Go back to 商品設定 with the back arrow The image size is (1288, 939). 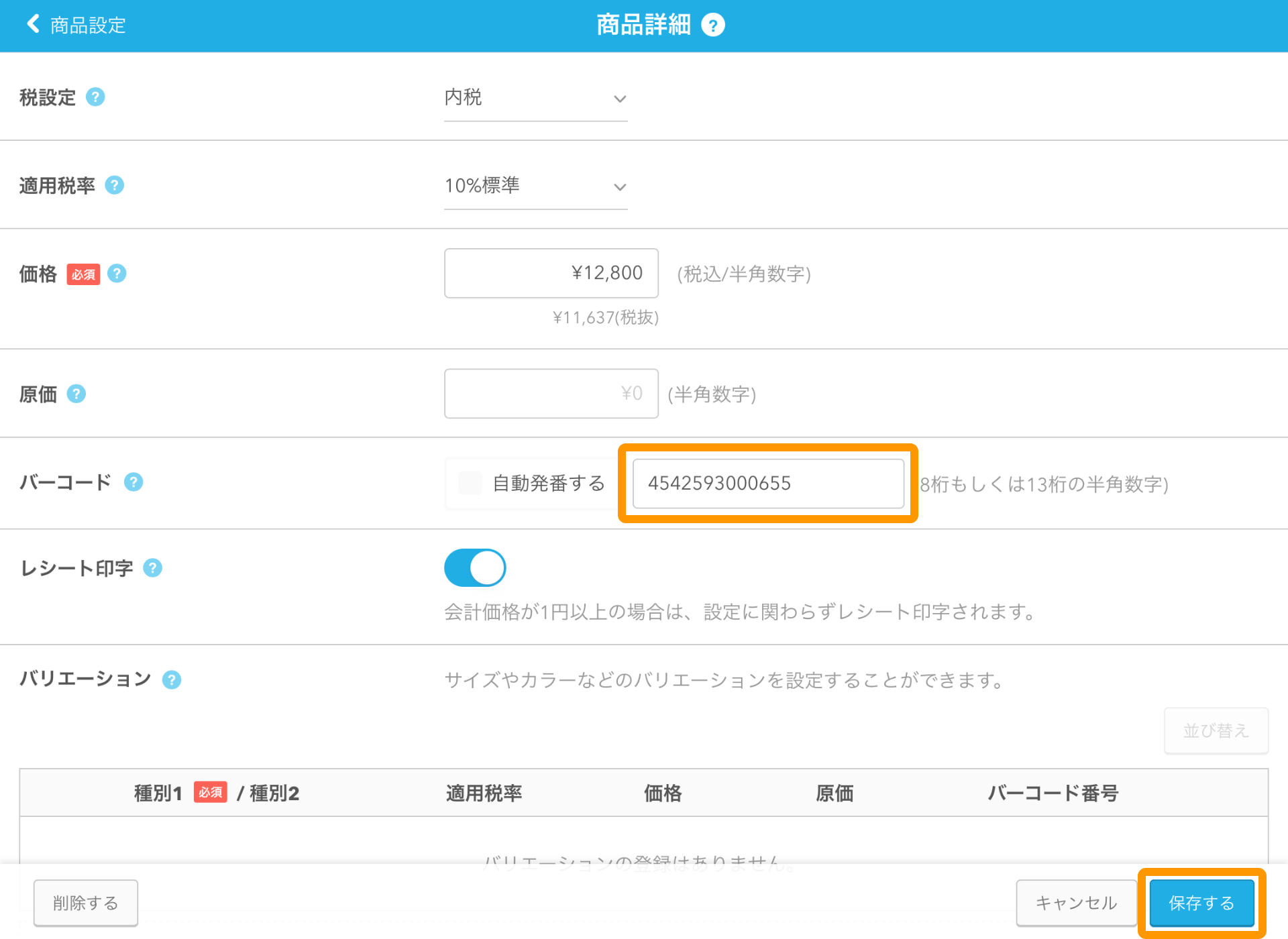[33, 25]
